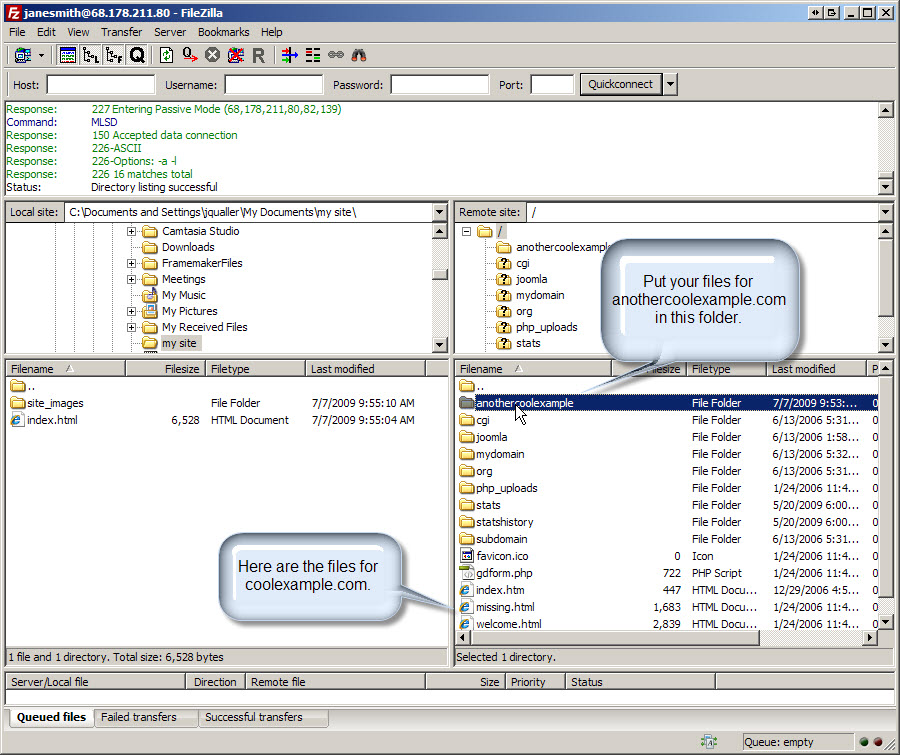Click the red status indicator light
Viewport: 900px width, 755px height.
[878, 742]
